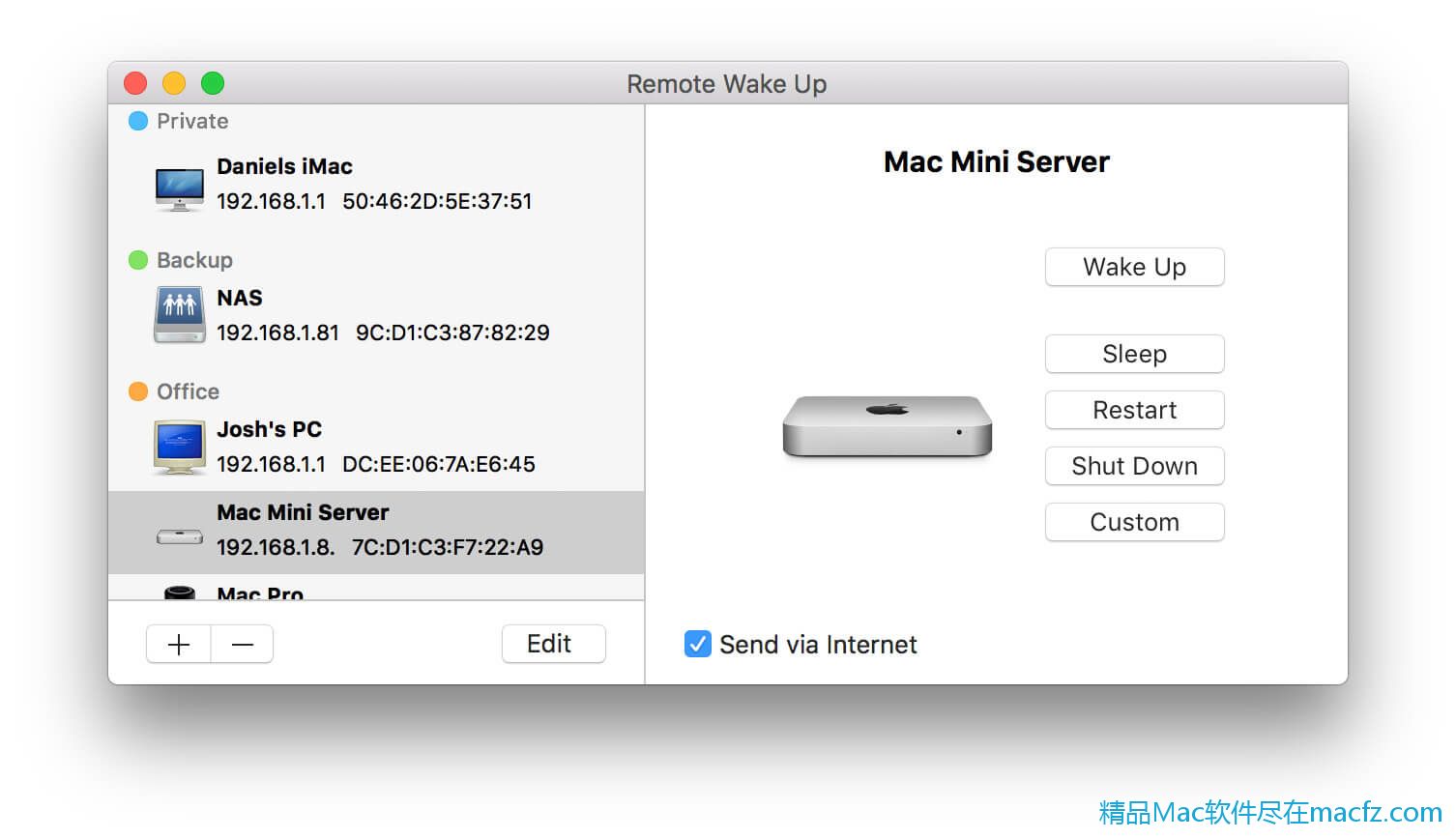The width and height of the screenshot is (1456, 839).
Task: Add a new device with plus button
Action: click(x=179, y=645)
